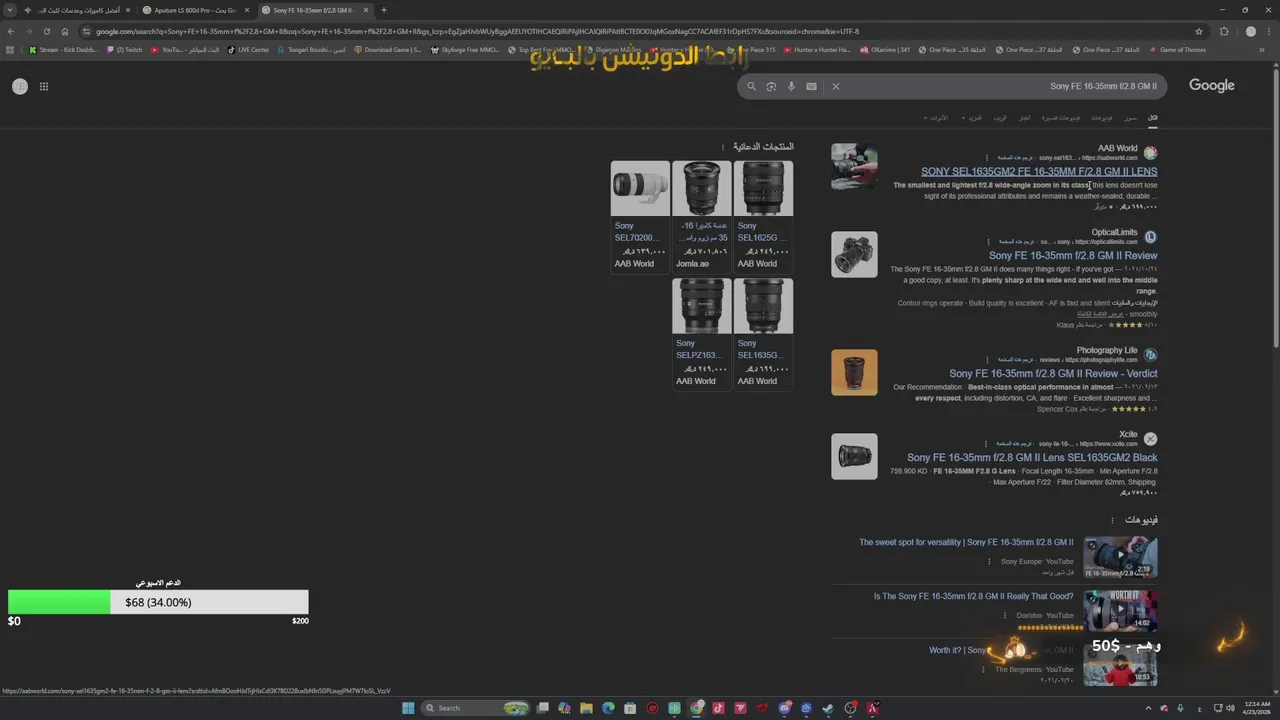Open Windows Start menu
This screenshot has width=1280, height=720.
pos(408,708)
